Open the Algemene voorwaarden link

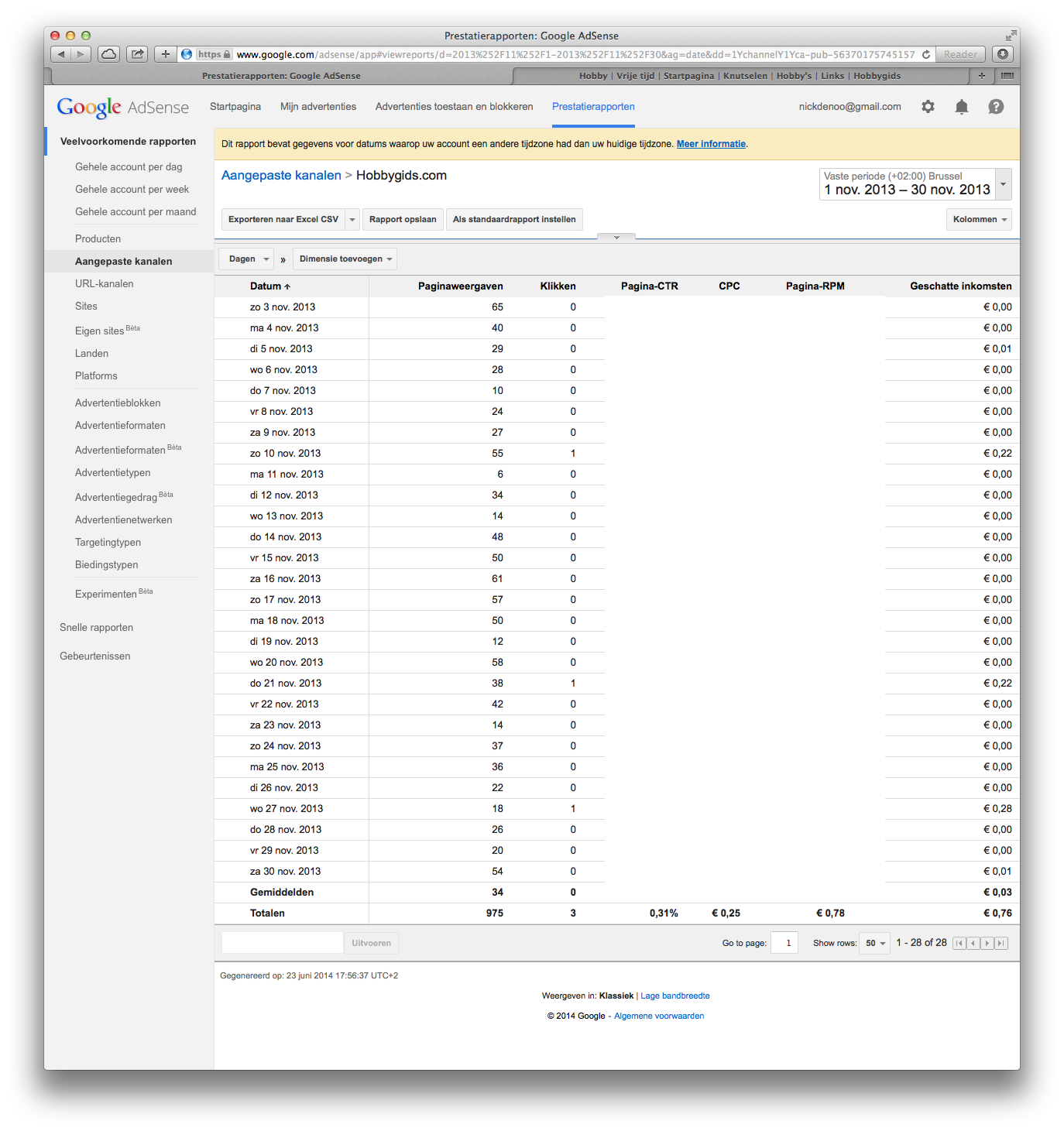click(x=659, y=1016)
